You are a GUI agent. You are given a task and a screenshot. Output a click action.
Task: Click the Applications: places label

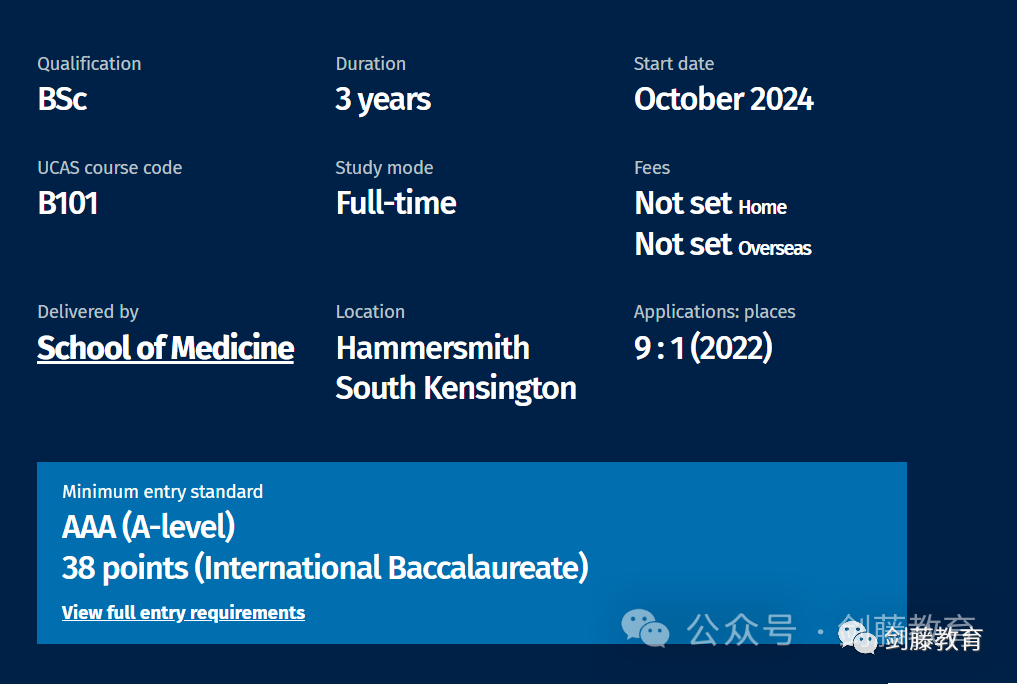[714, 312]
